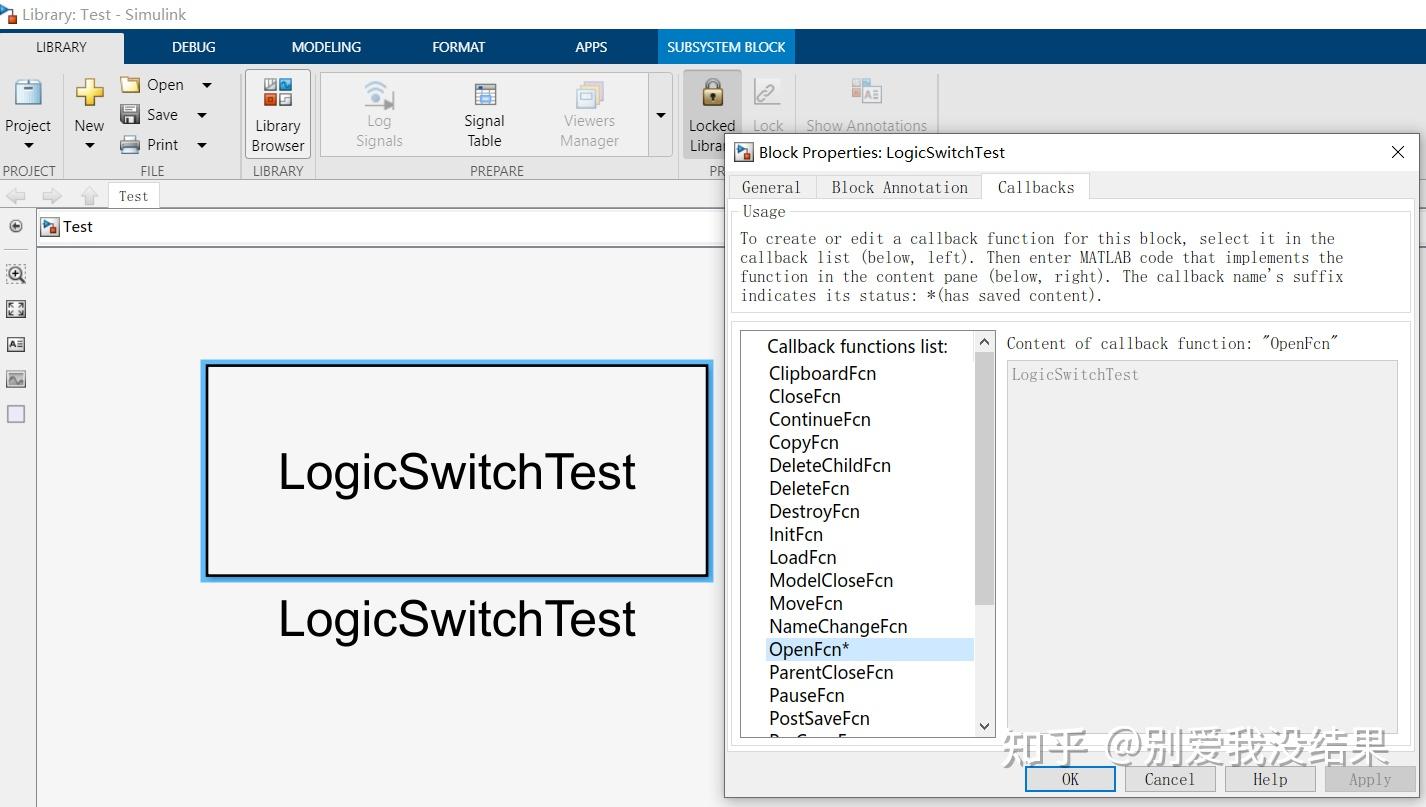Switch to the FORMAT ribbon tab

coord(458,47)
